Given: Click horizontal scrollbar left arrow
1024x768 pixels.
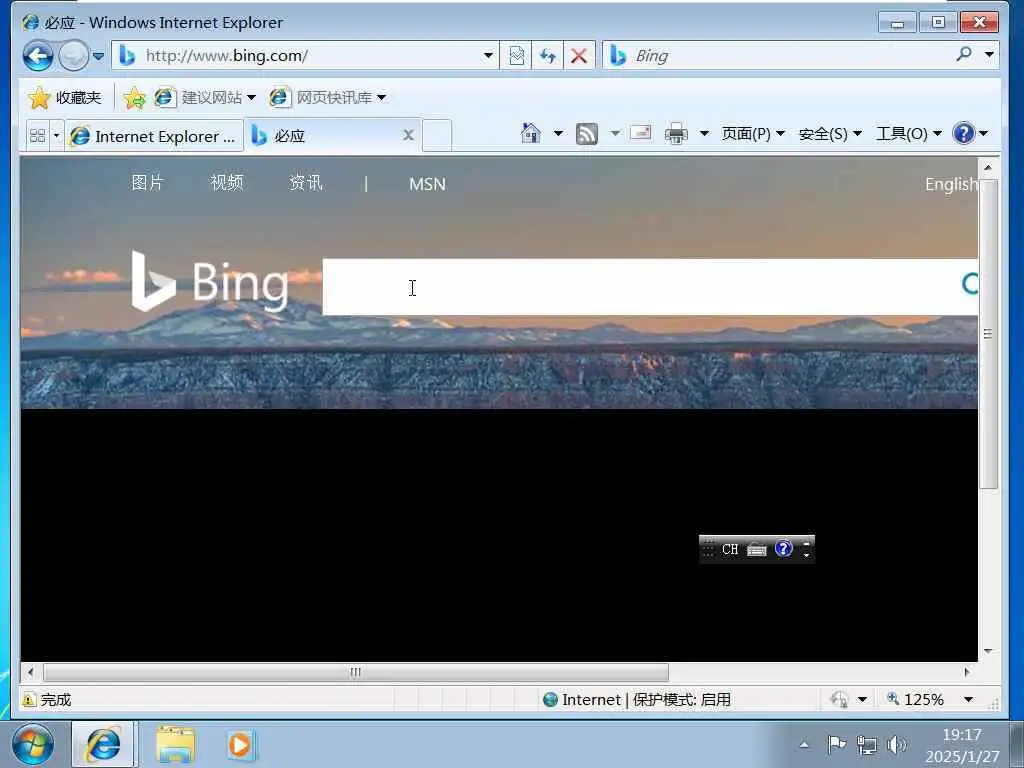Looking at the screenshot, I should point(30,672).
